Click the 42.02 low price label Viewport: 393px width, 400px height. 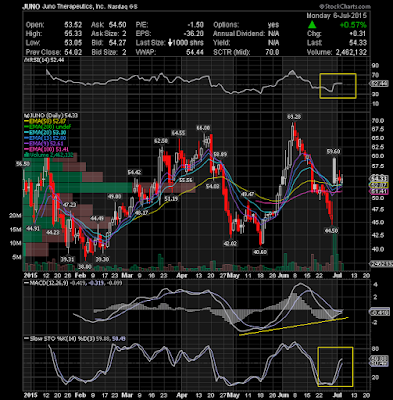(230, 243)
